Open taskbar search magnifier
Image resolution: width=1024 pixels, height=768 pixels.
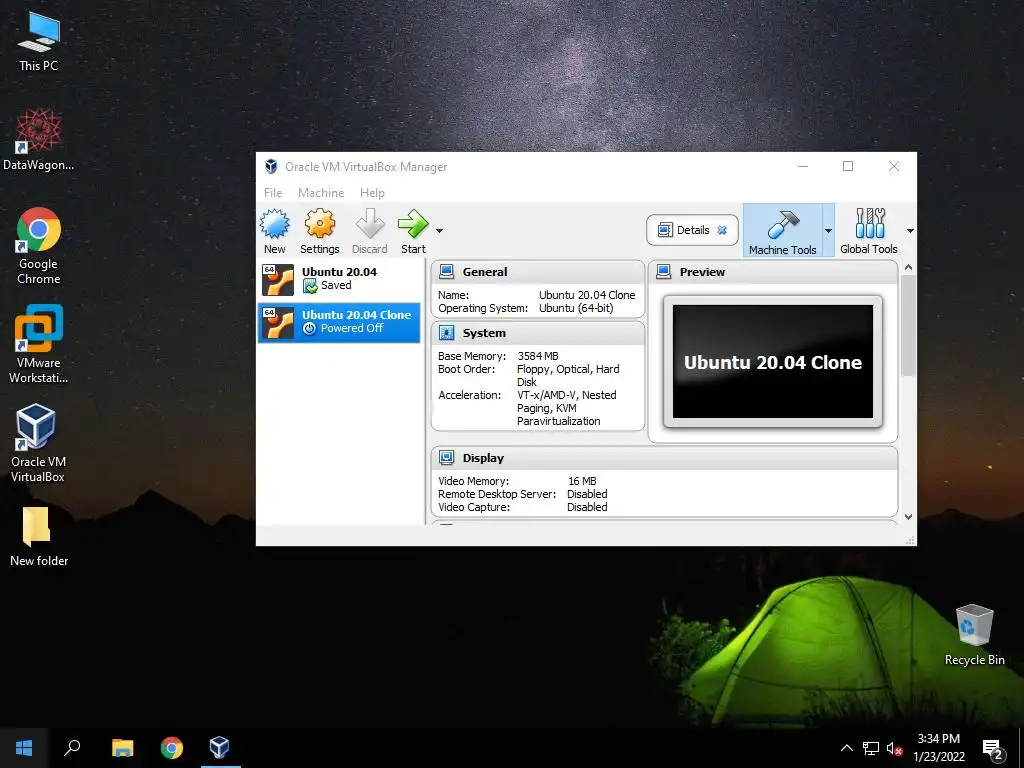coord(72,748)
